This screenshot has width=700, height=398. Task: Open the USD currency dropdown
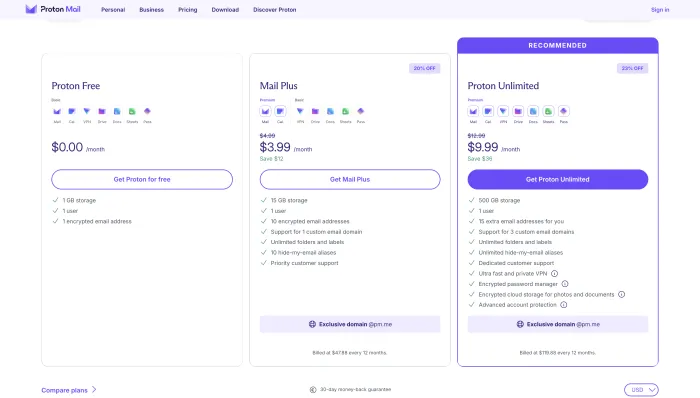coord(641,390)
